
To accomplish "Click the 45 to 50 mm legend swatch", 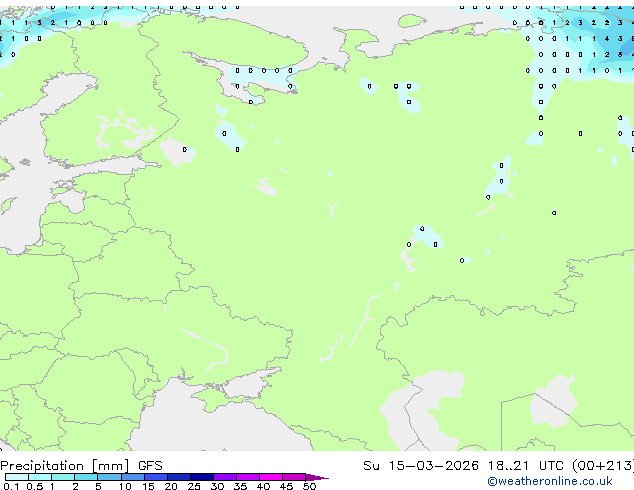I will tap(294, 477).
